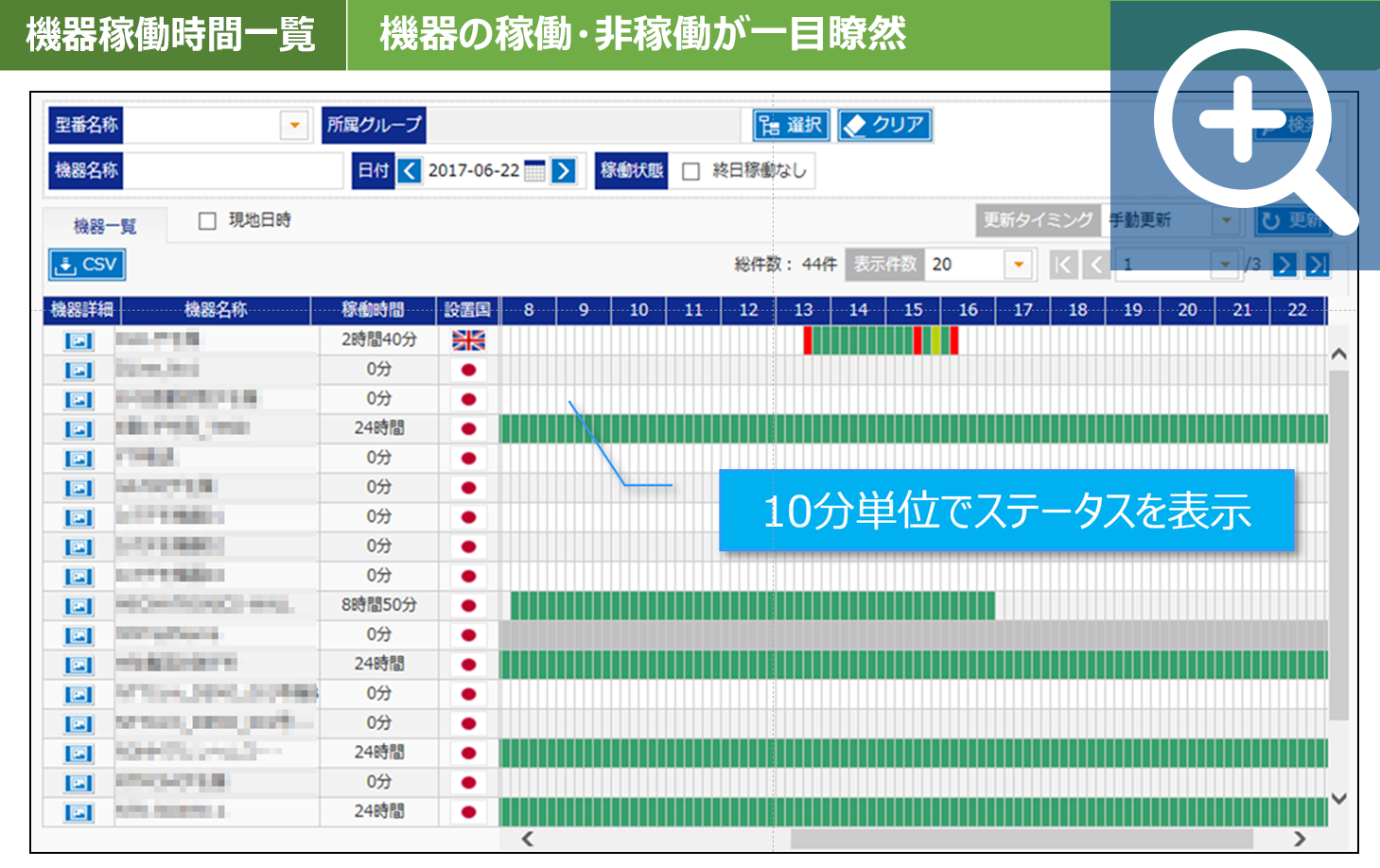Click the 機器名称 text input field
Image resolution: width=1380 pixels, height=868 pixels.
(x=234, y=171)
